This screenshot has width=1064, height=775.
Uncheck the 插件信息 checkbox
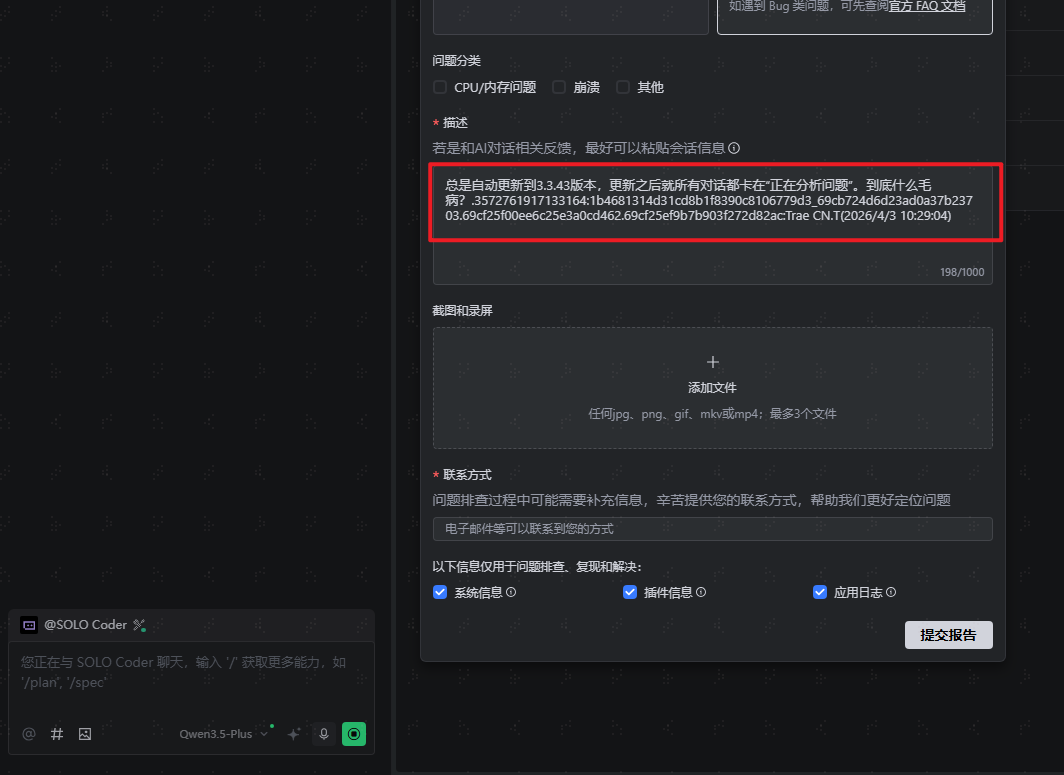pyautogui.click(x=630, y=592)
